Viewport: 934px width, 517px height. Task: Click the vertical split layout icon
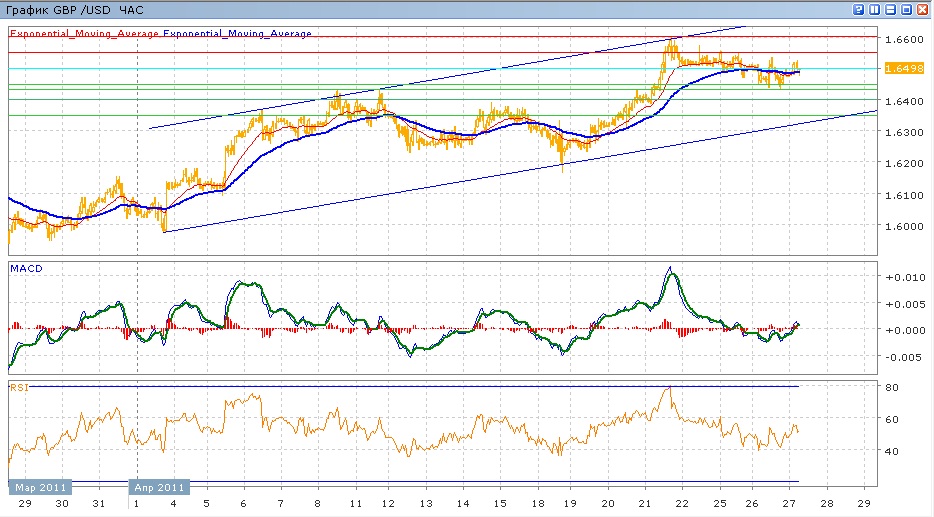pyautogui.click(x=874, y=9)
